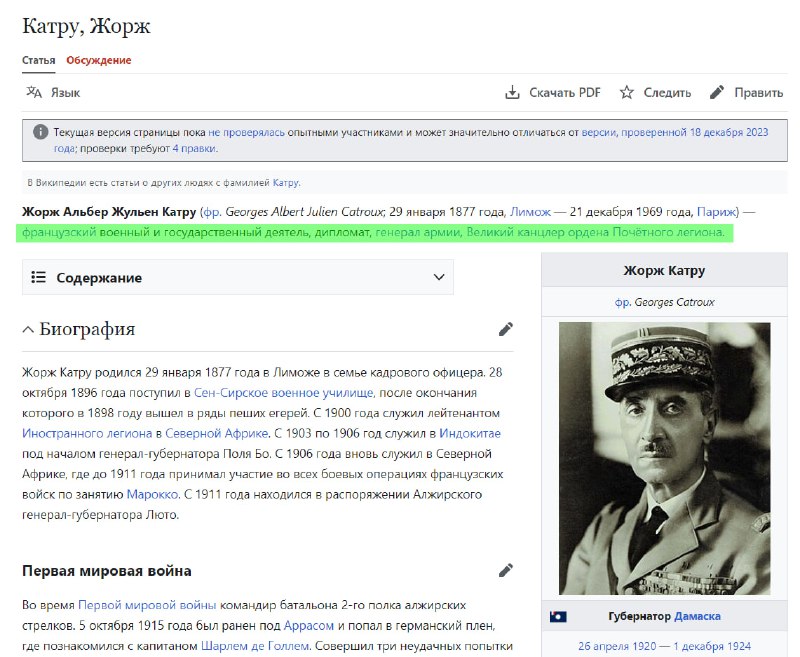Edit the Первая мировая война section with the pencil icon
The width and height of the screenshot is (800, 657).
coord(506,570)
